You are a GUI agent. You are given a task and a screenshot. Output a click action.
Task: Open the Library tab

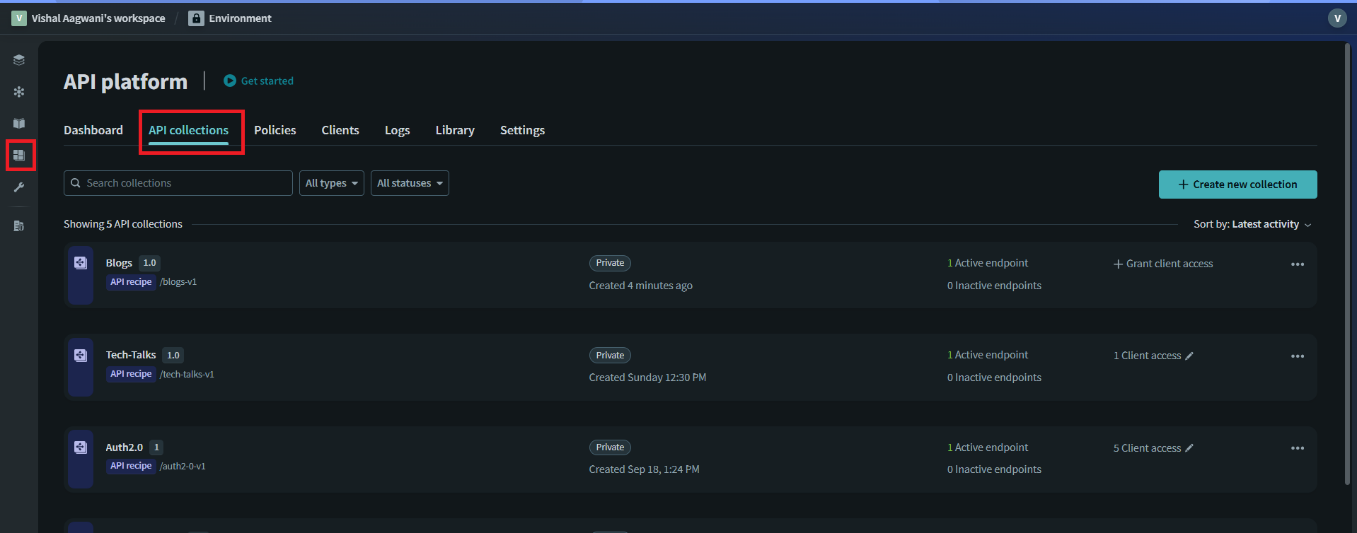click(x=455, y=130)
